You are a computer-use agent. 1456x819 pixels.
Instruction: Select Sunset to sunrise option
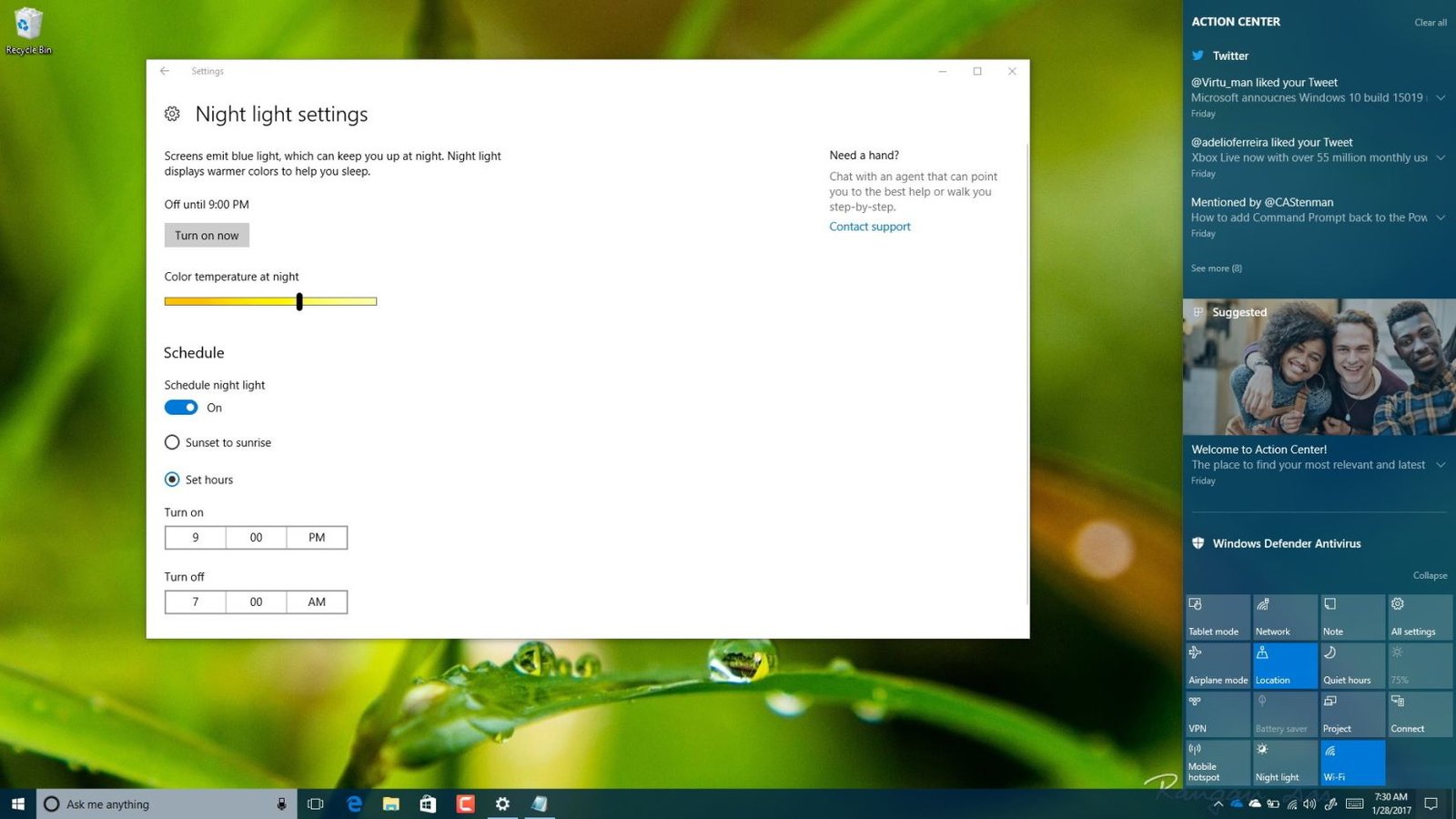pos(172,442)
